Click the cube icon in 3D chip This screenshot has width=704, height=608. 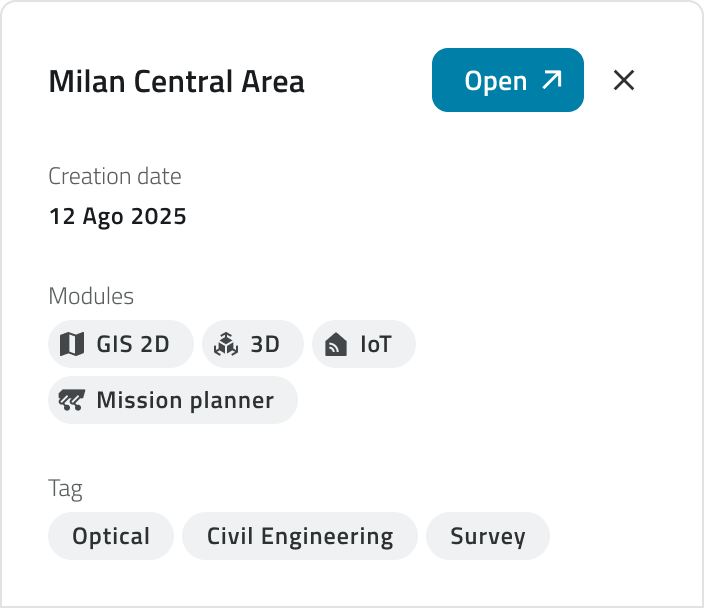[226, 345]
